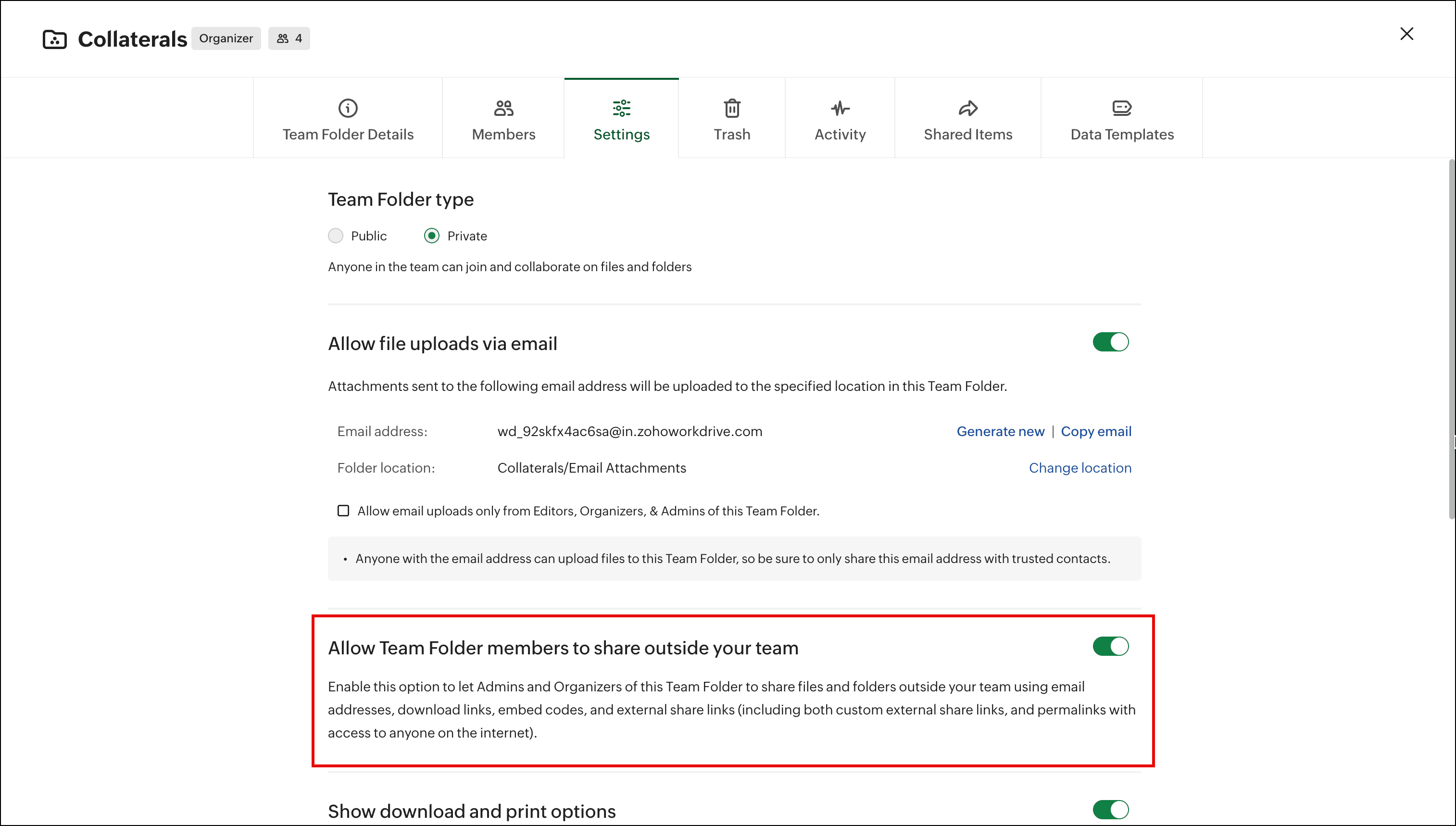Screen dimensions: 1456x826
Task: Click the Settings sliders icon
Action: [x=621, y=108]
